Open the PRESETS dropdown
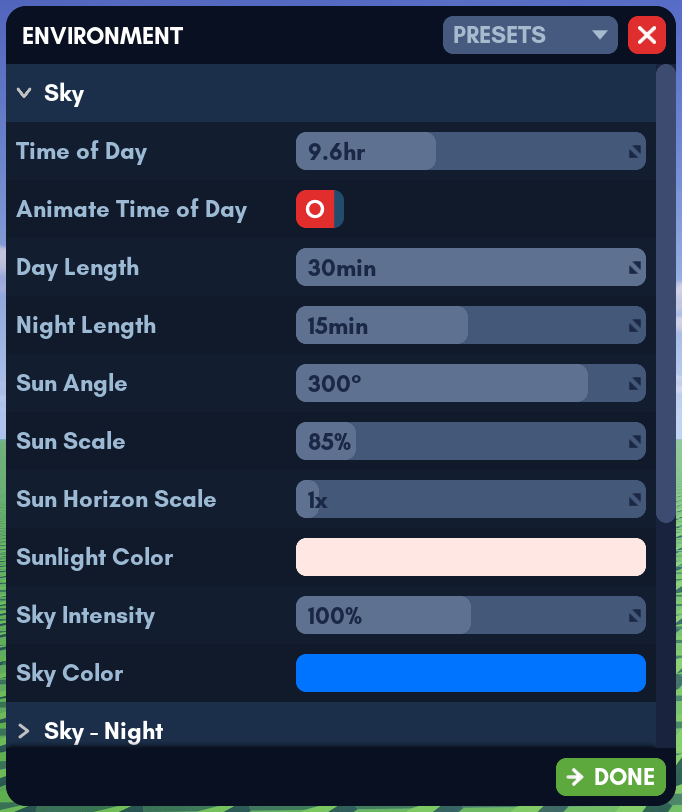Image resolution: width=682 pixels, height=812 pixels. 530,35
